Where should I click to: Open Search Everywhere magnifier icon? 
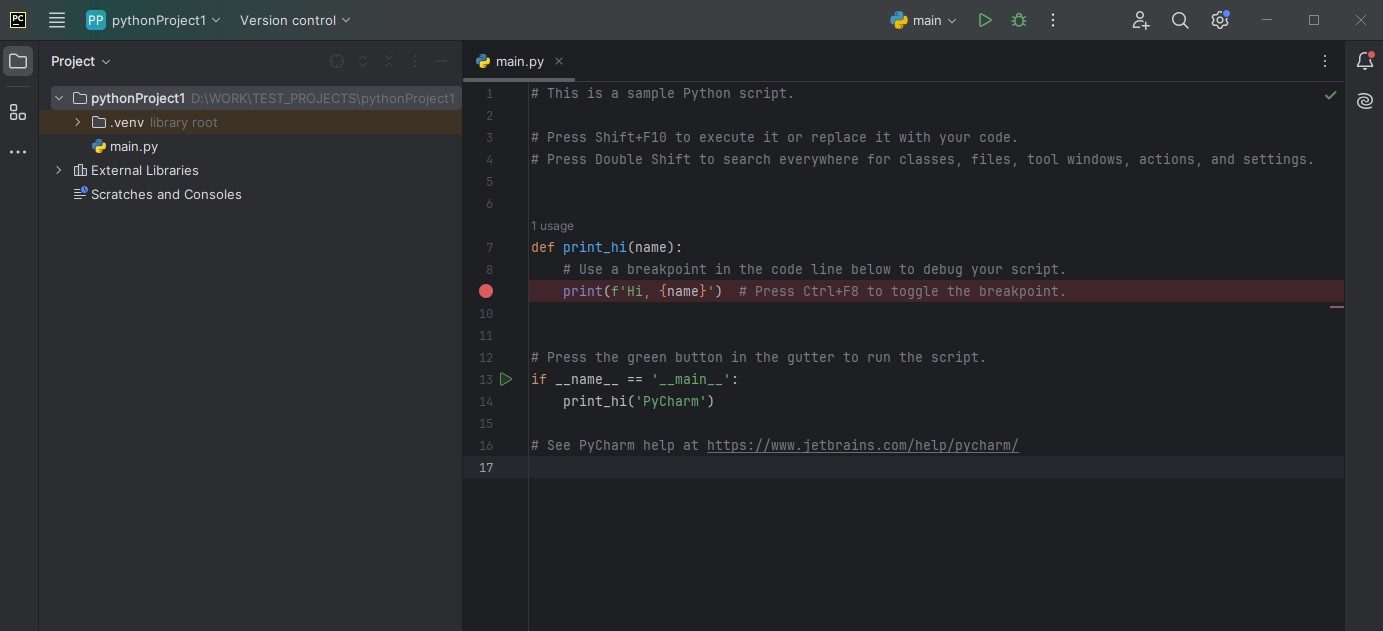(1180, 20)
